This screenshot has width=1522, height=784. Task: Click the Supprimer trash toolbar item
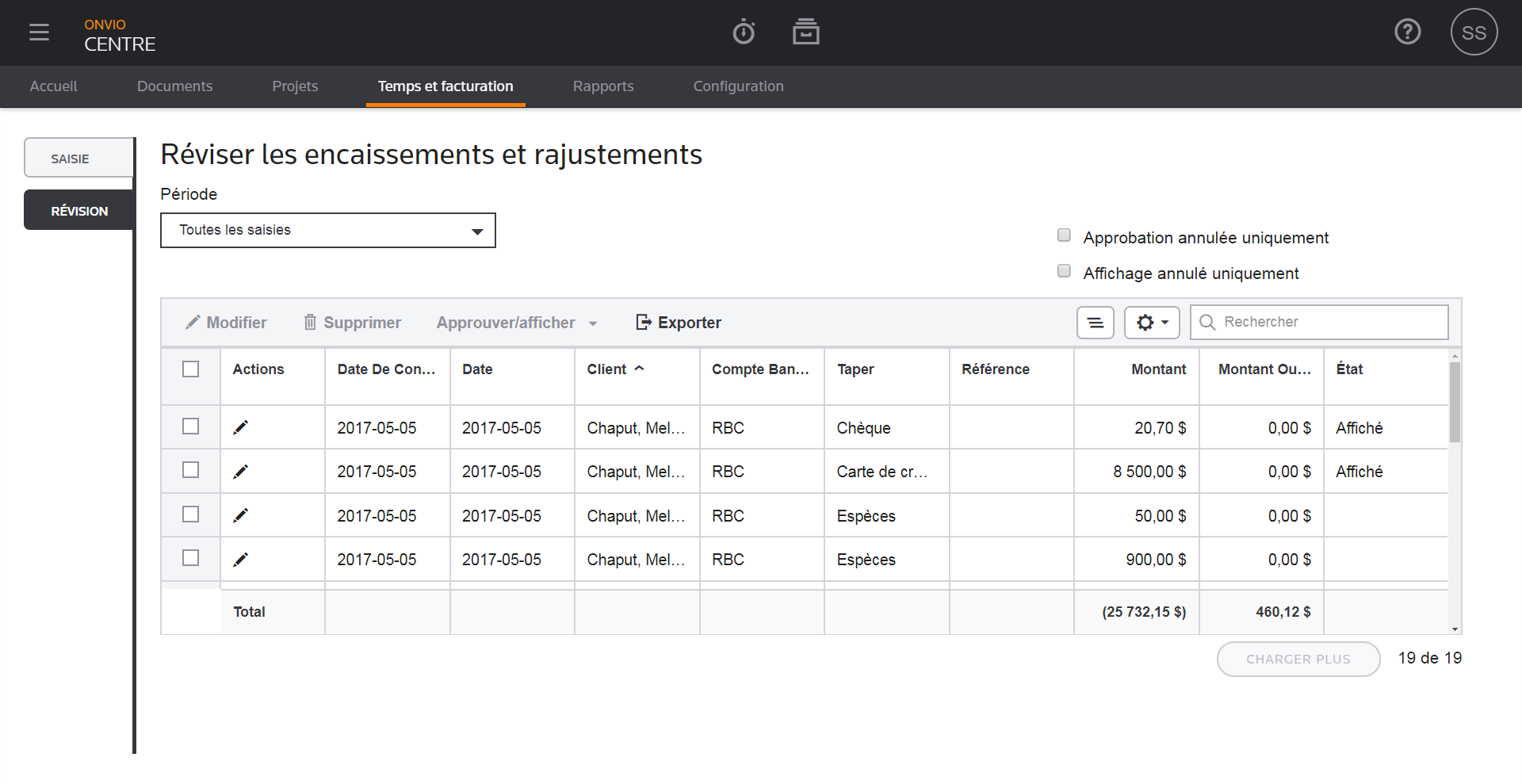click(353, 323)
